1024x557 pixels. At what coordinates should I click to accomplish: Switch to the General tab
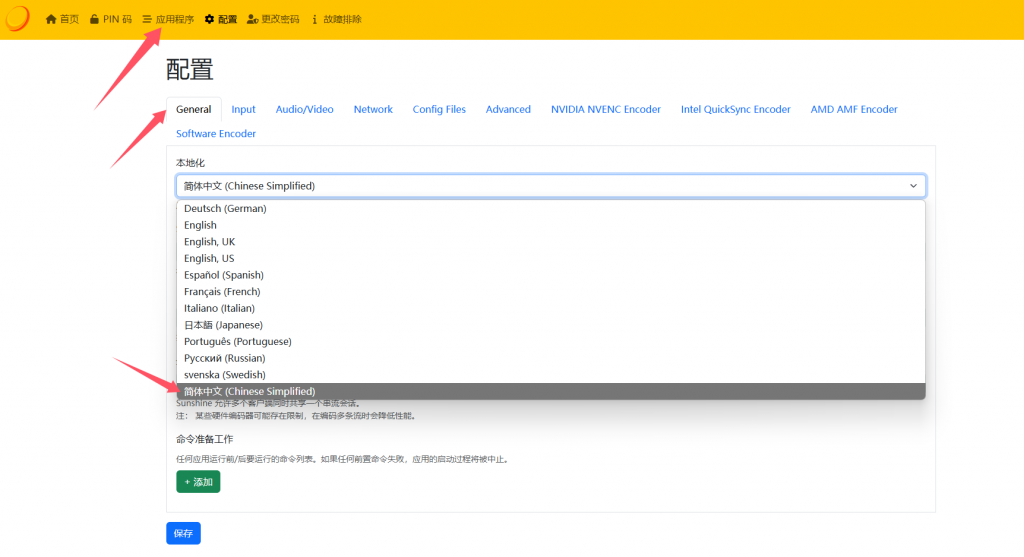tap(193, 109)
